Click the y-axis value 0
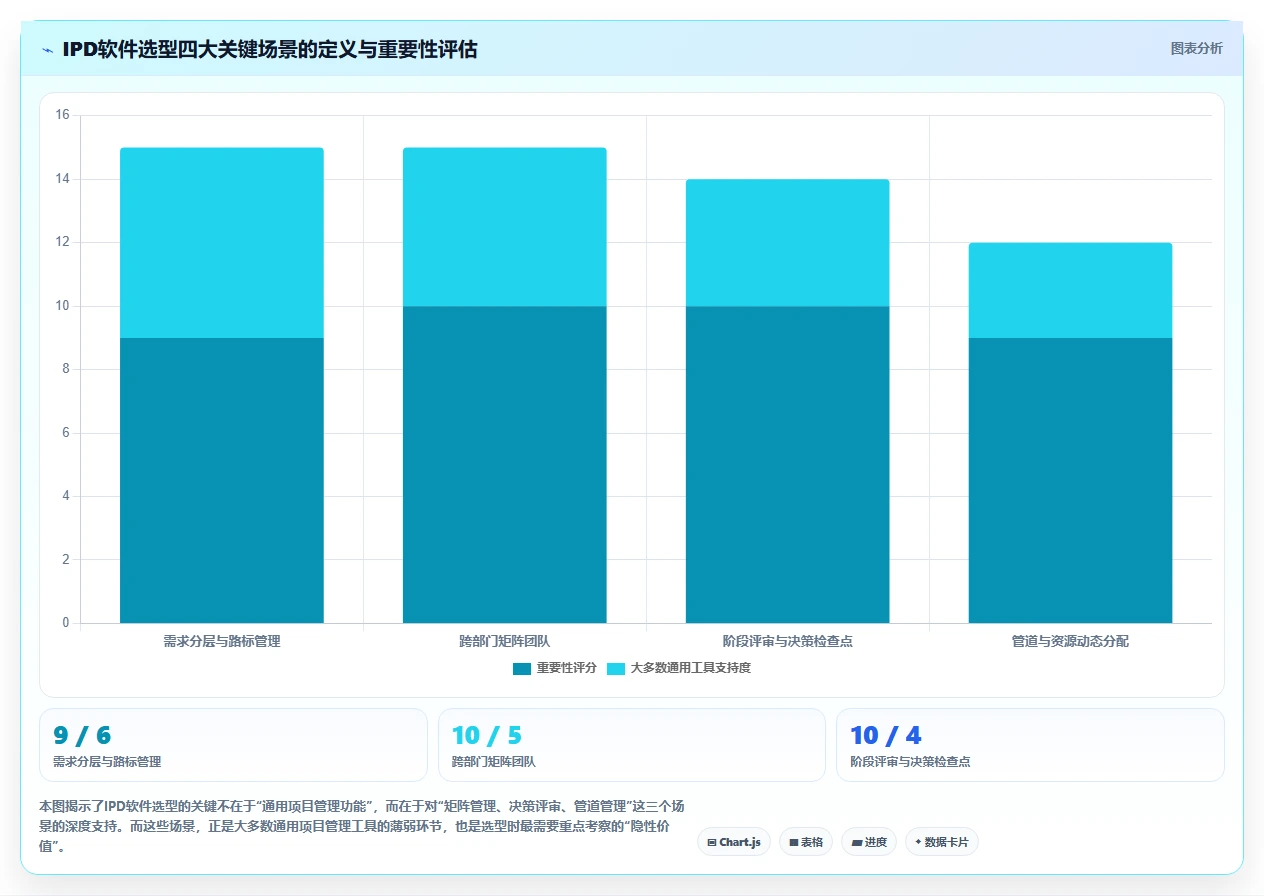1264x896 pixels. click(65, 623)
